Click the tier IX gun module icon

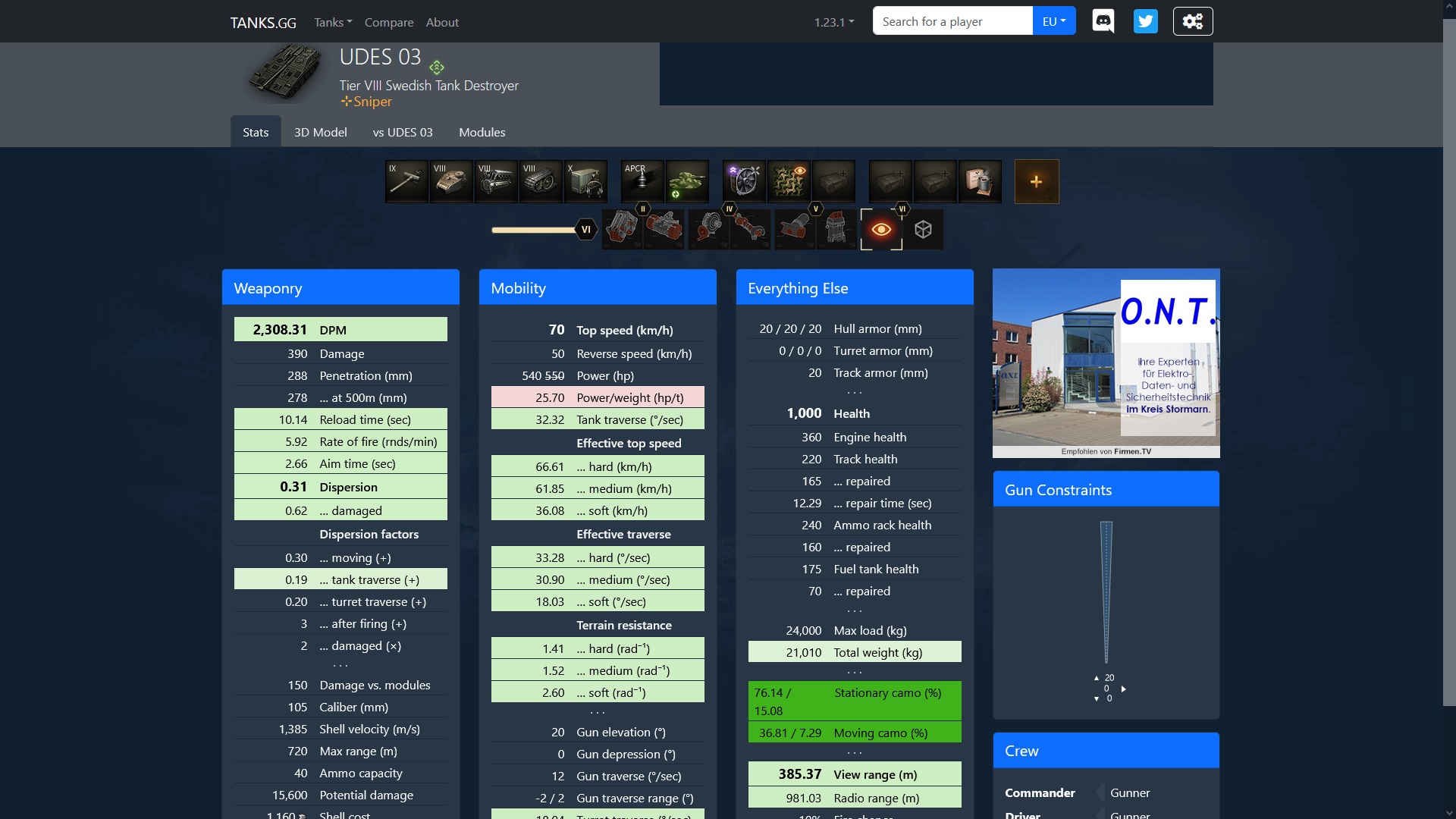tap(406, 181)
